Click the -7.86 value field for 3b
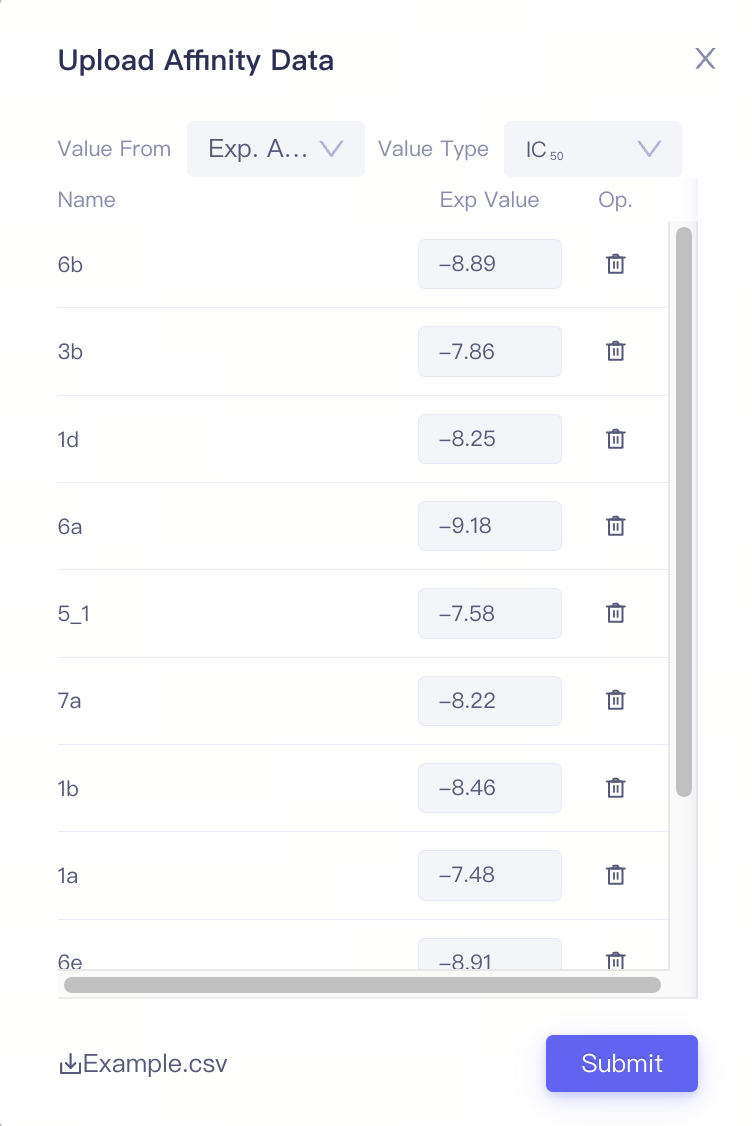Screen dimensions: 752x1126 pos(490,351)
